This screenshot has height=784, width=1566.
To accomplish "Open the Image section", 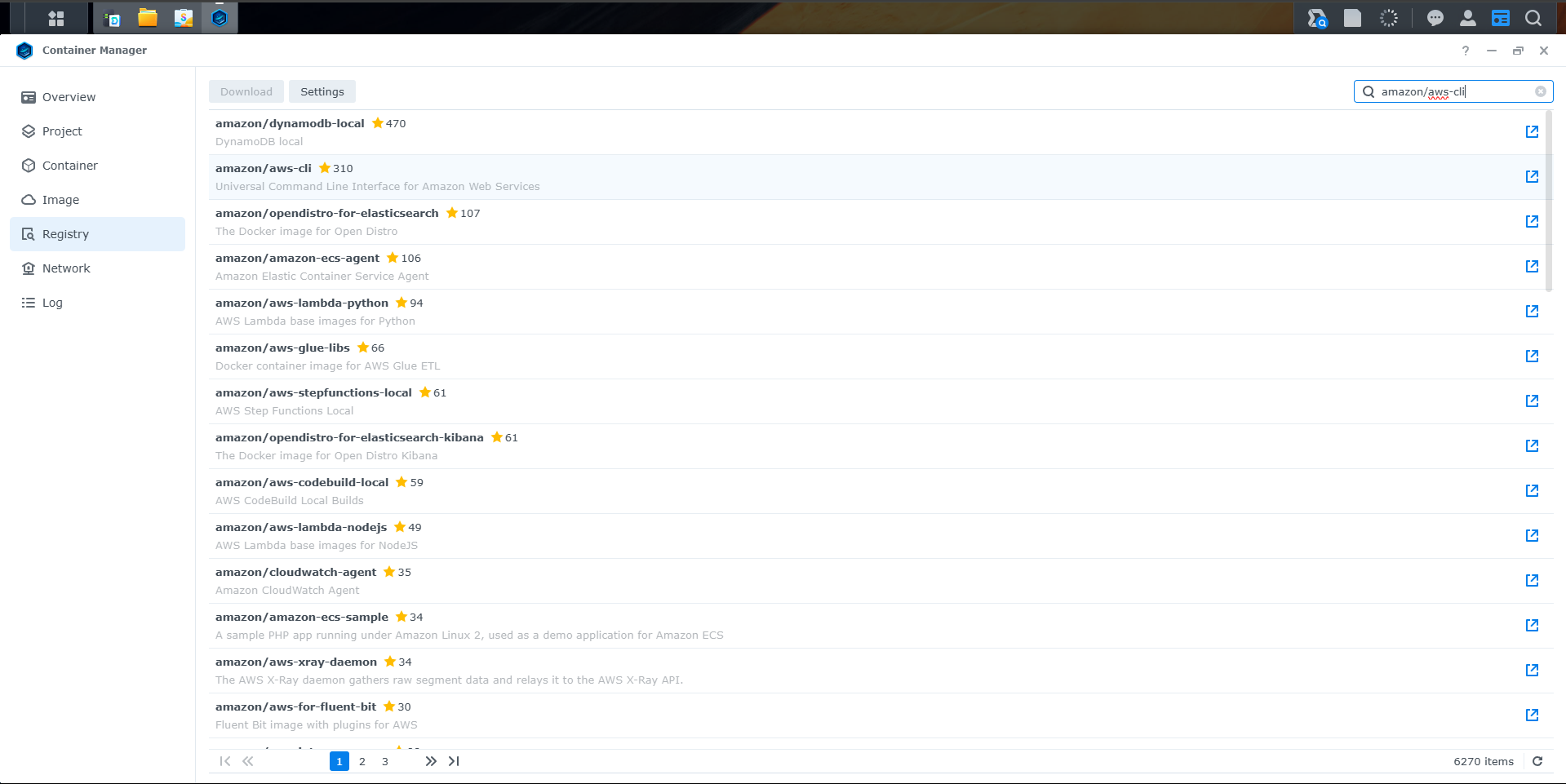I will [98, 200].
